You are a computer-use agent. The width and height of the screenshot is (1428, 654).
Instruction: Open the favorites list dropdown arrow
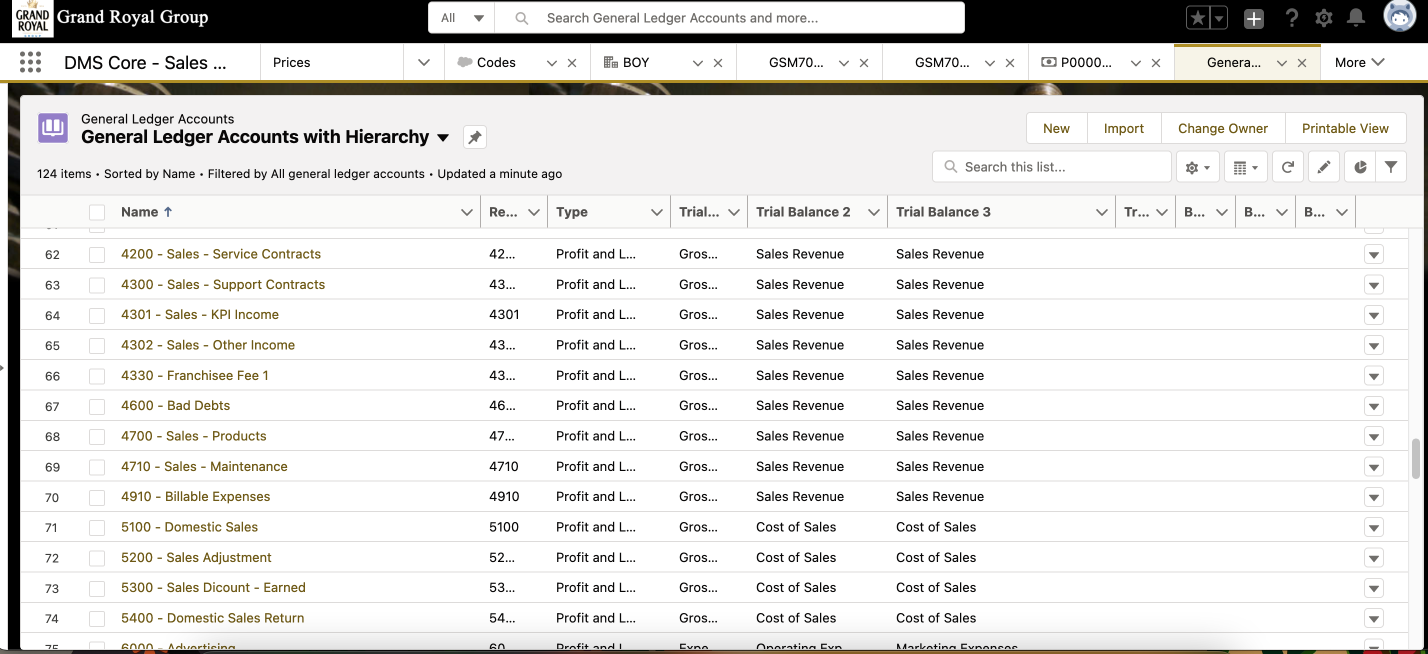coord(1219,18)
